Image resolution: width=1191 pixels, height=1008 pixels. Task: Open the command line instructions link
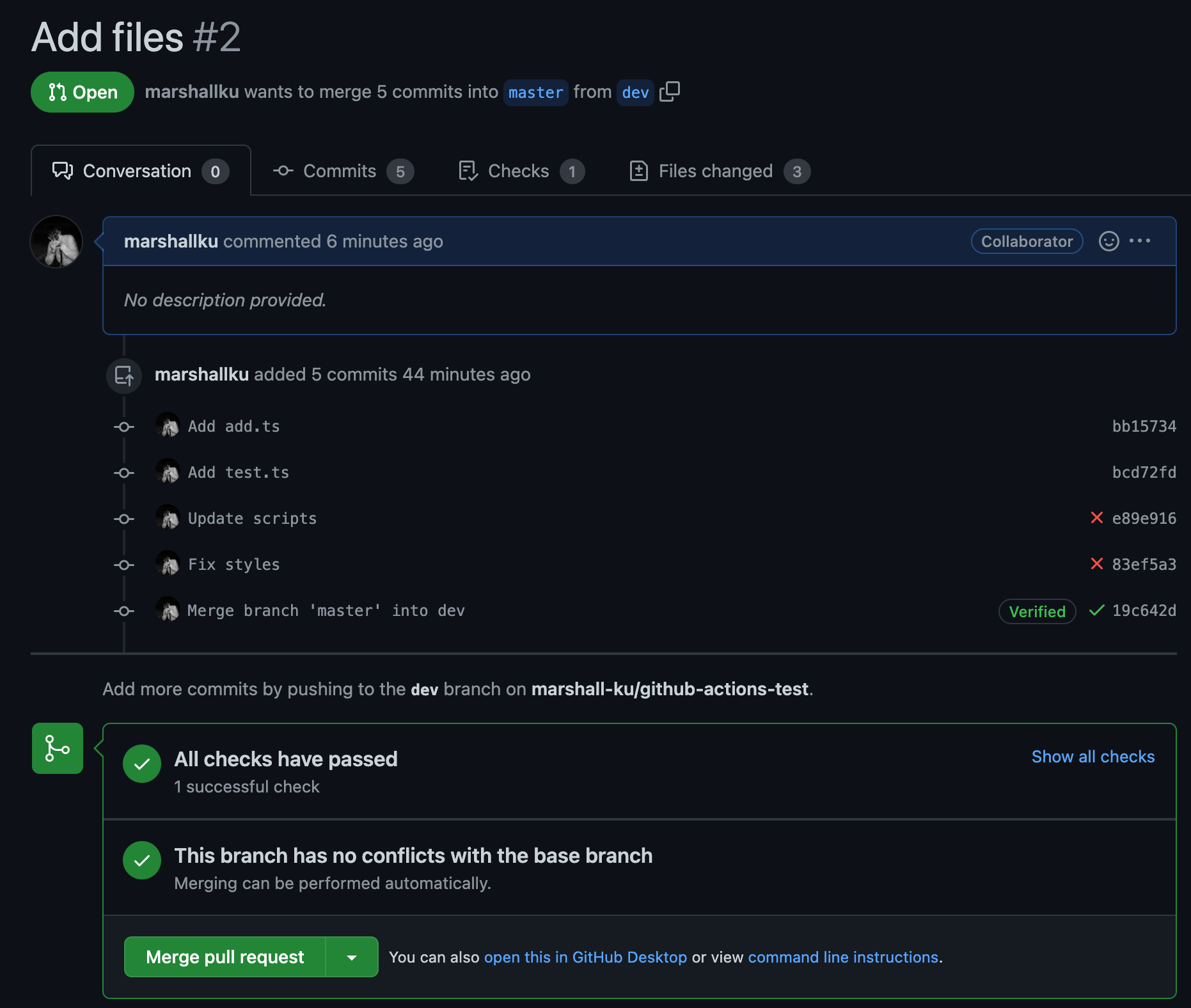(843, 957)
